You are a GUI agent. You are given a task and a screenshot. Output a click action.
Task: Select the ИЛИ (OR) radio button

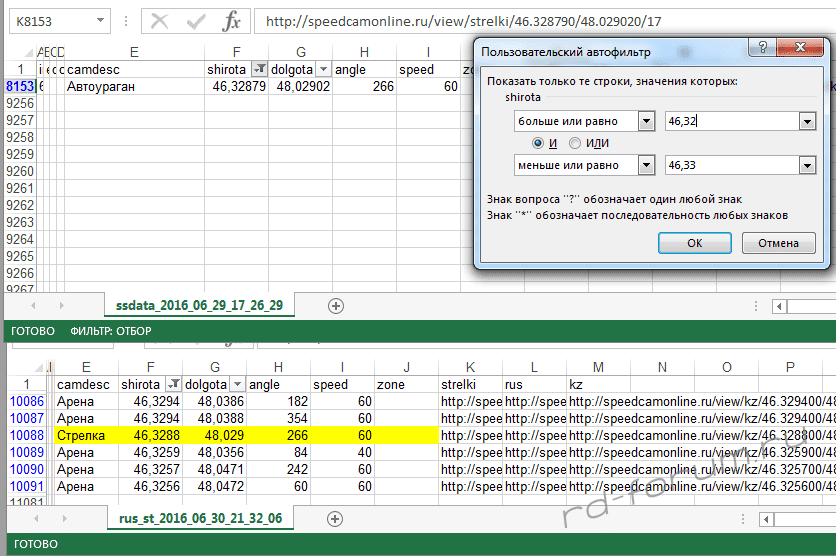coord(574,143)
